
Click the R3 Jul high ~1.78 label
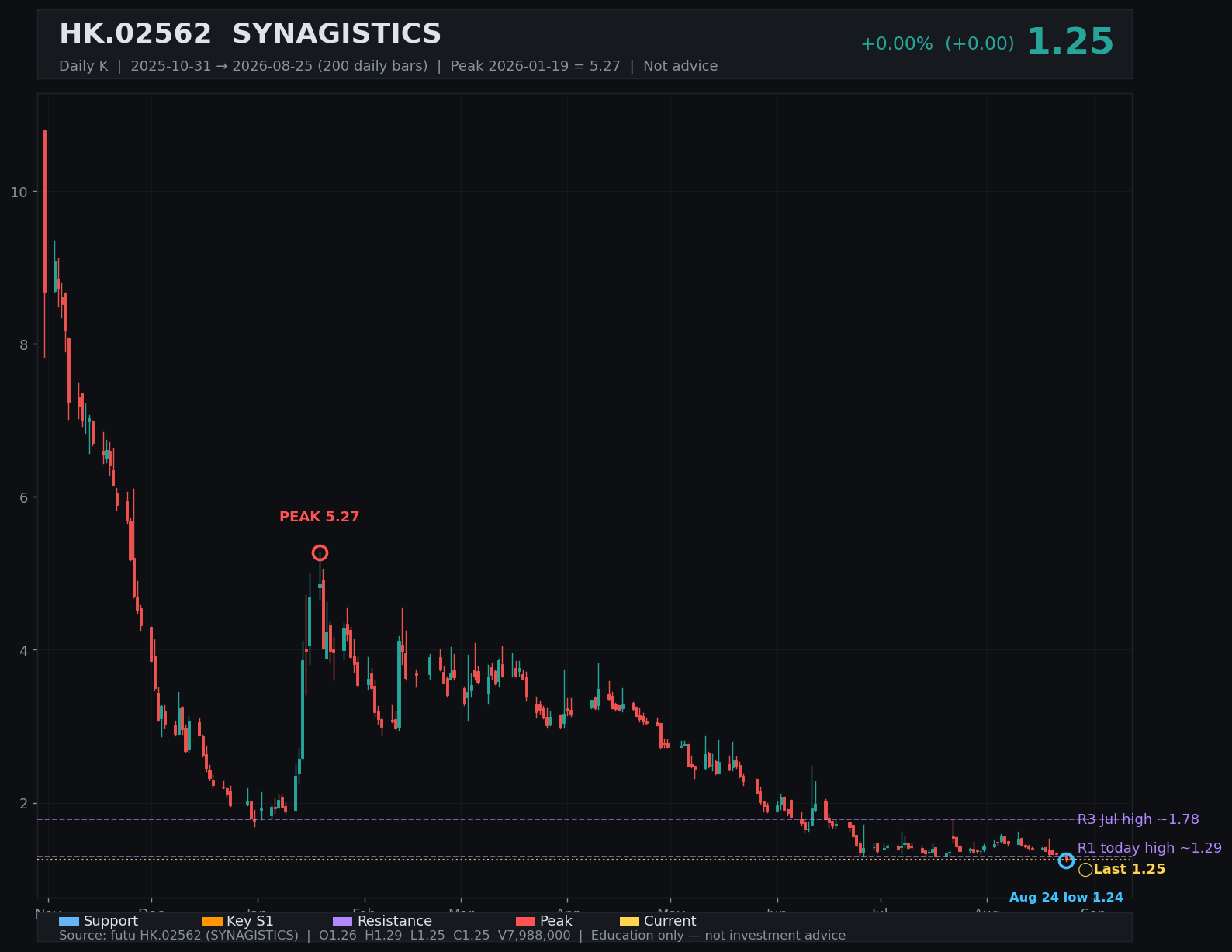click(x=1137, y=819)
